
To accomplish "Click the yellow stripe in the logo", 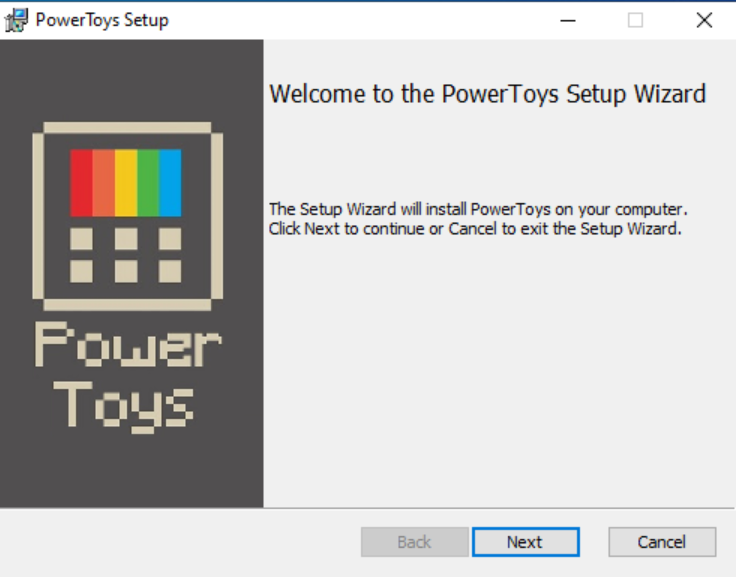I will [x=126, y=183].
